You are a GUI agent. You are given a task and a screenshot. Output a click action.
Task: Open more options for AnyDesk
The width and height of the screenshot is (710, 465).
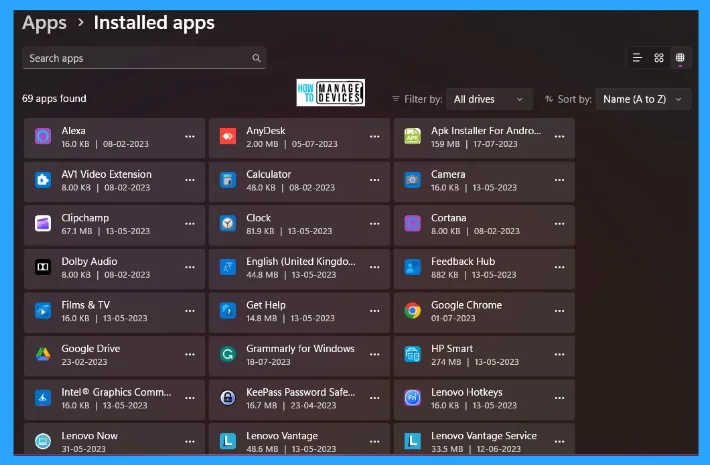pyautogui.click(x=374, y=136)
